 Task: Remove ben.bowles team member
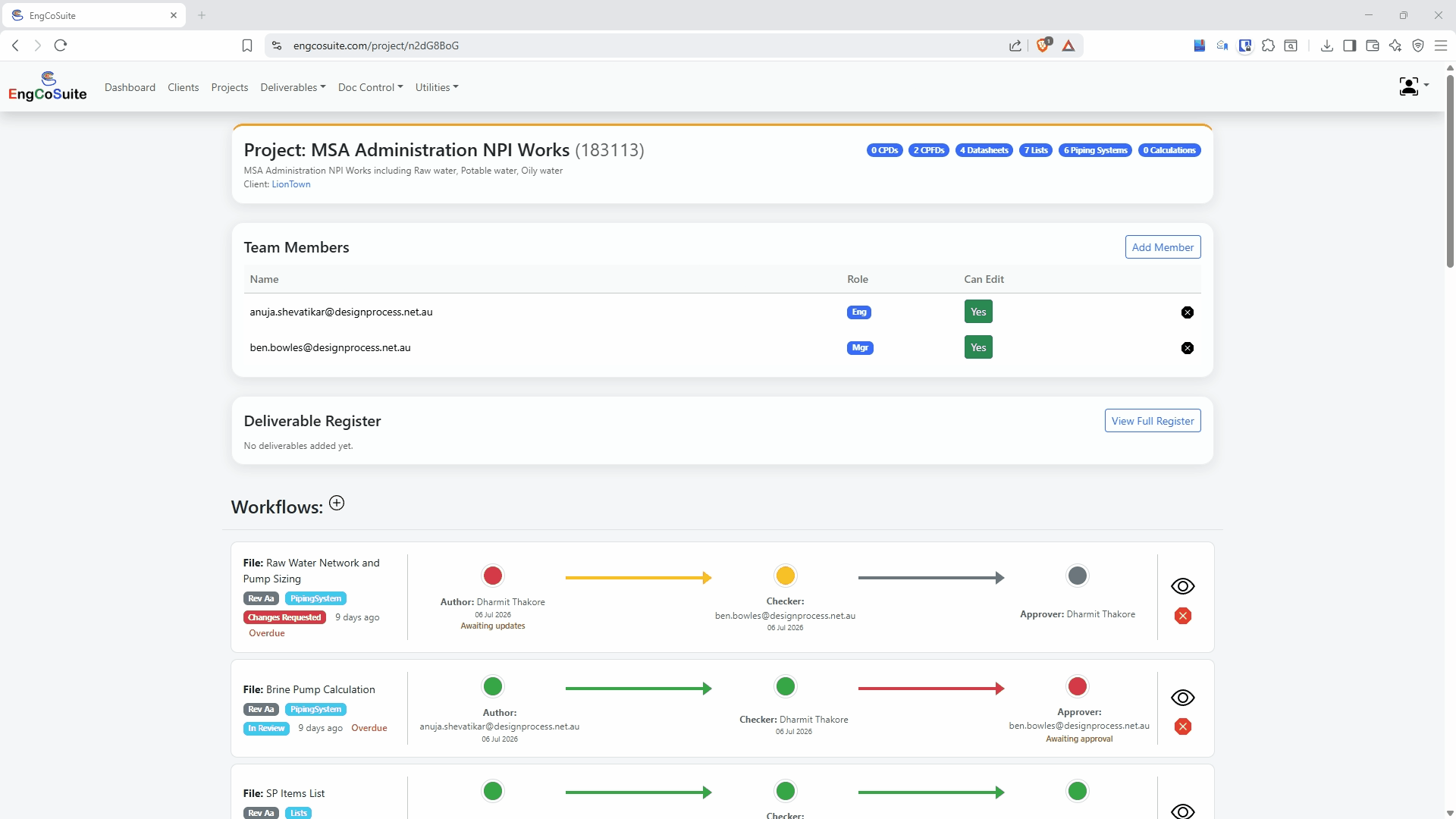[1188, 348]
